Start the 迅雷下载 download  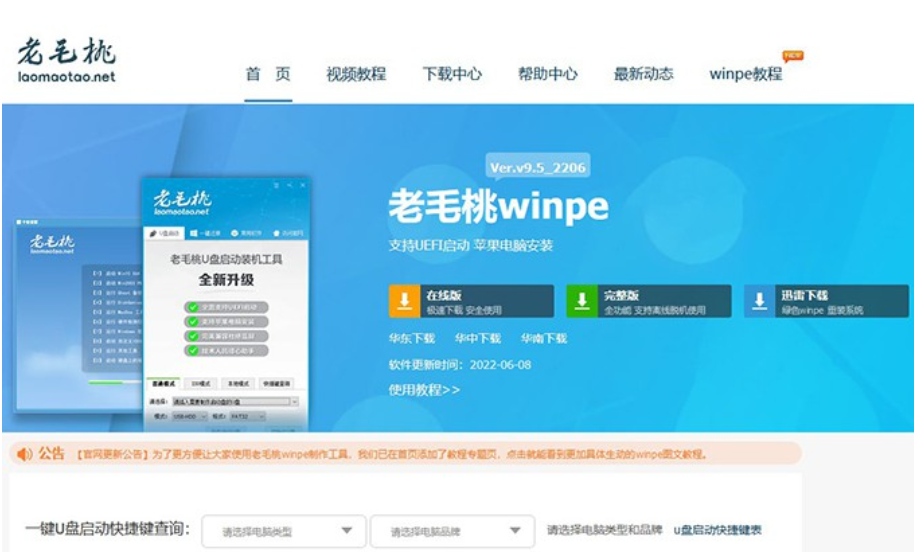[x=826, y=301]
